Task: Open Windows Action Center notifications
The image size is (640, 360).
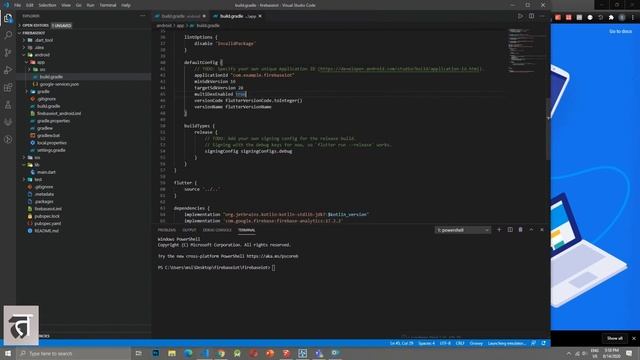Action: pyautogui.click(x=629, y=353)
